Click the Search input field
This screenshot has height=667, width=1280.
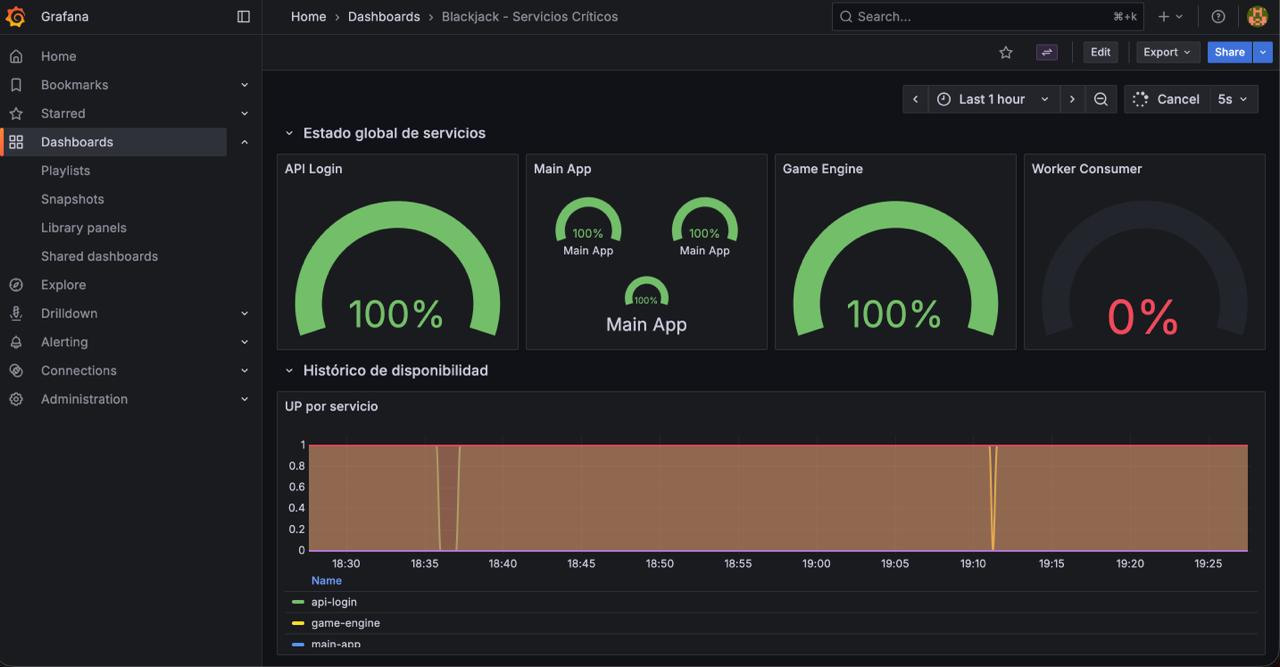click(988, 16)
